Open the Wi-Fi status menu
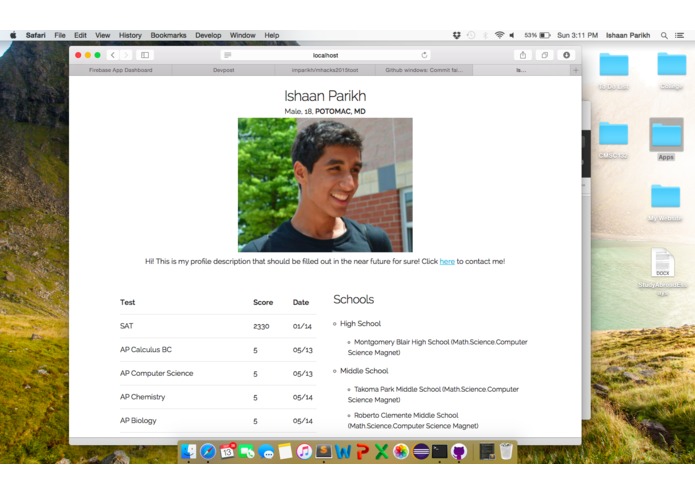Viewport: 695px width, 494px height. pos(500,35)
